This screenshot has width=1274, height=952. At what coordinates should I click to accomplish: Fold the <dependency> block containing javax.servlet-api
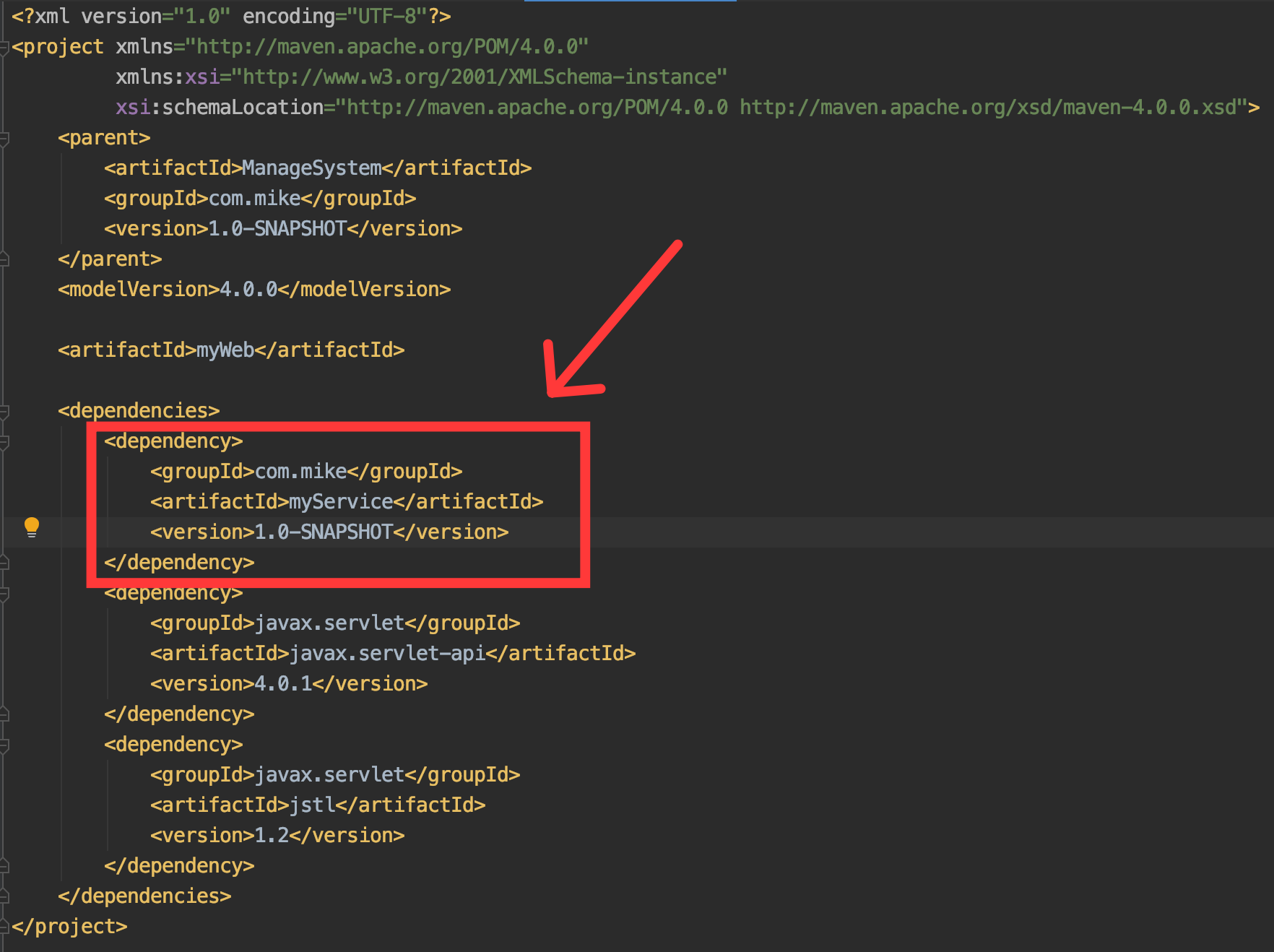point(4,594)
